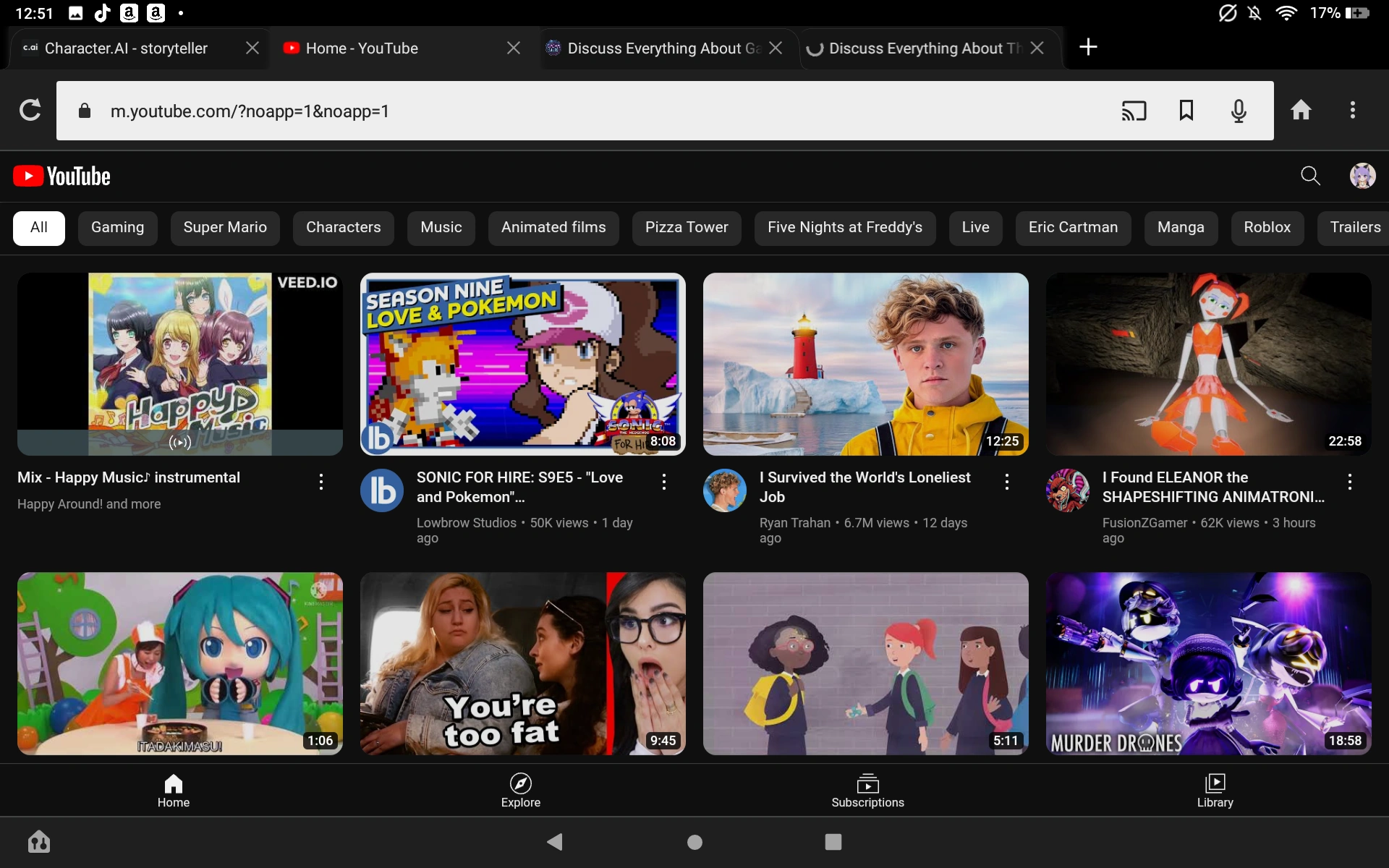
Task: Enable the Music filter chip
Action: [441, 228]
